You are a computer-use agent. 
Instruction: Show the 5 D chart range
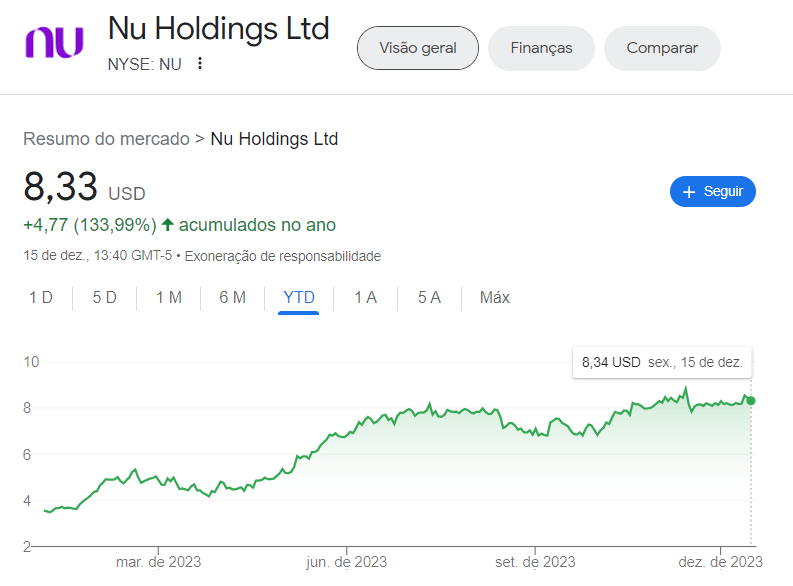[x=105, y=297]
